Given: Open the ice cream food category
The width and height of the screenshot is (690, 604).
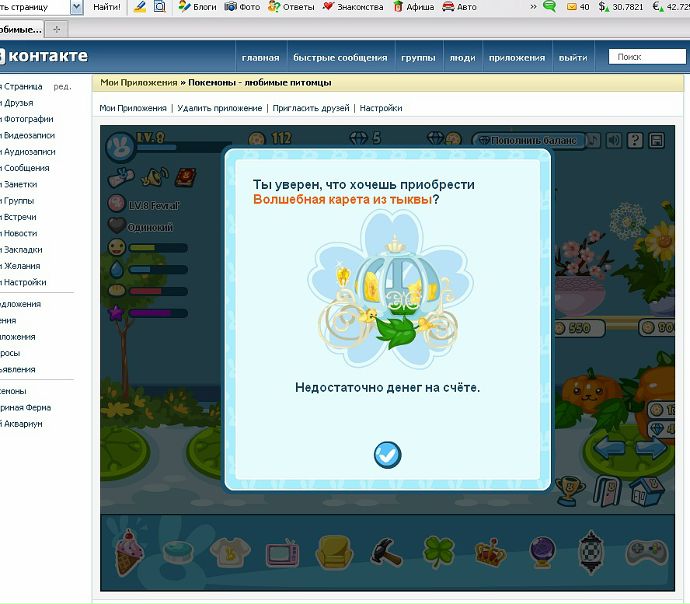Looking at the screenshot, I should 130,551.
